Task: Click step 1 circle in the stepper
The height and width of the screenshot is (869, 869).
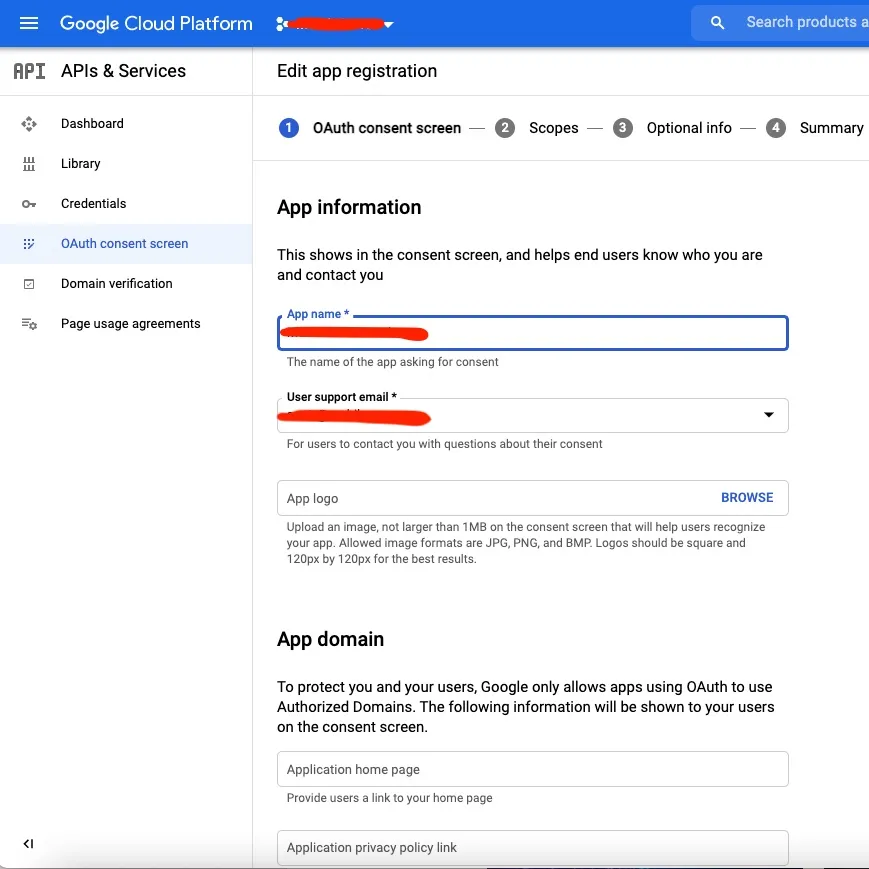Action: pos(289,128)
